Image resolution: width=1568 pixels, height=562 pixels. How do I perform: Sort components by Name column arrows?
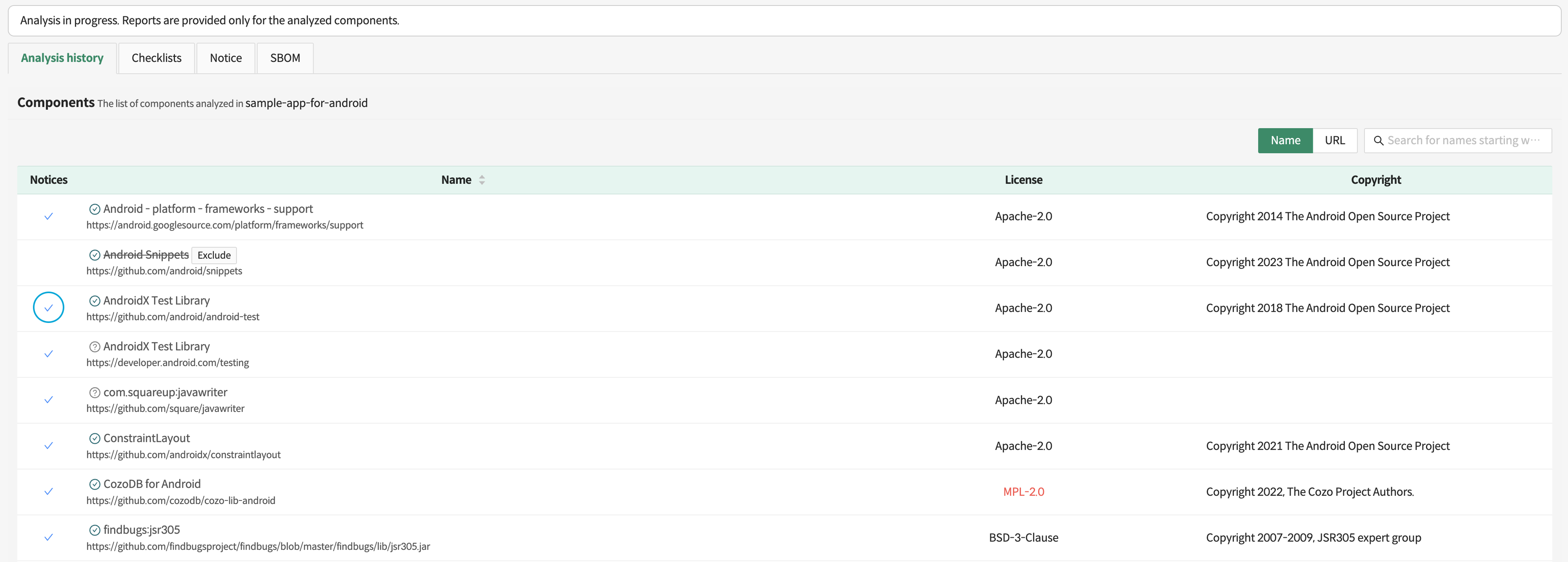pyautogui.click(x=482, y=180)
